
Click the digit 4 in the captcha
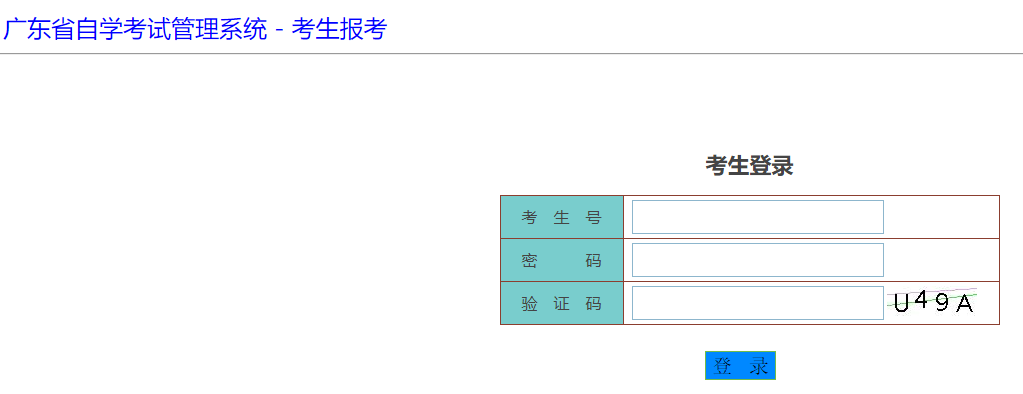[x=921, y=300]
